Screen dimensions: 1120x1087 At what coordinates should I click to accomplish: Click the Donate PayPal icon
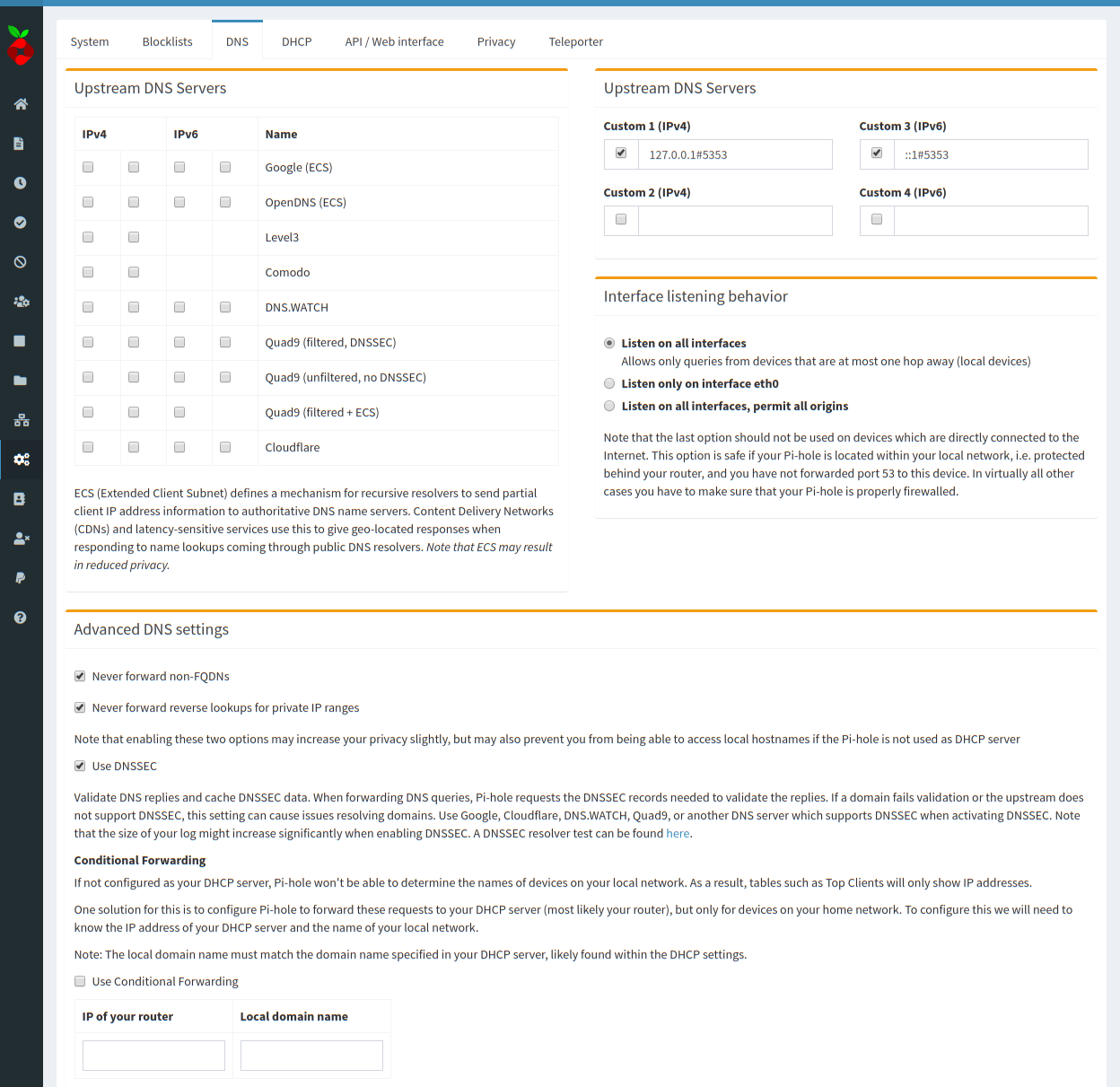point(20,578)
